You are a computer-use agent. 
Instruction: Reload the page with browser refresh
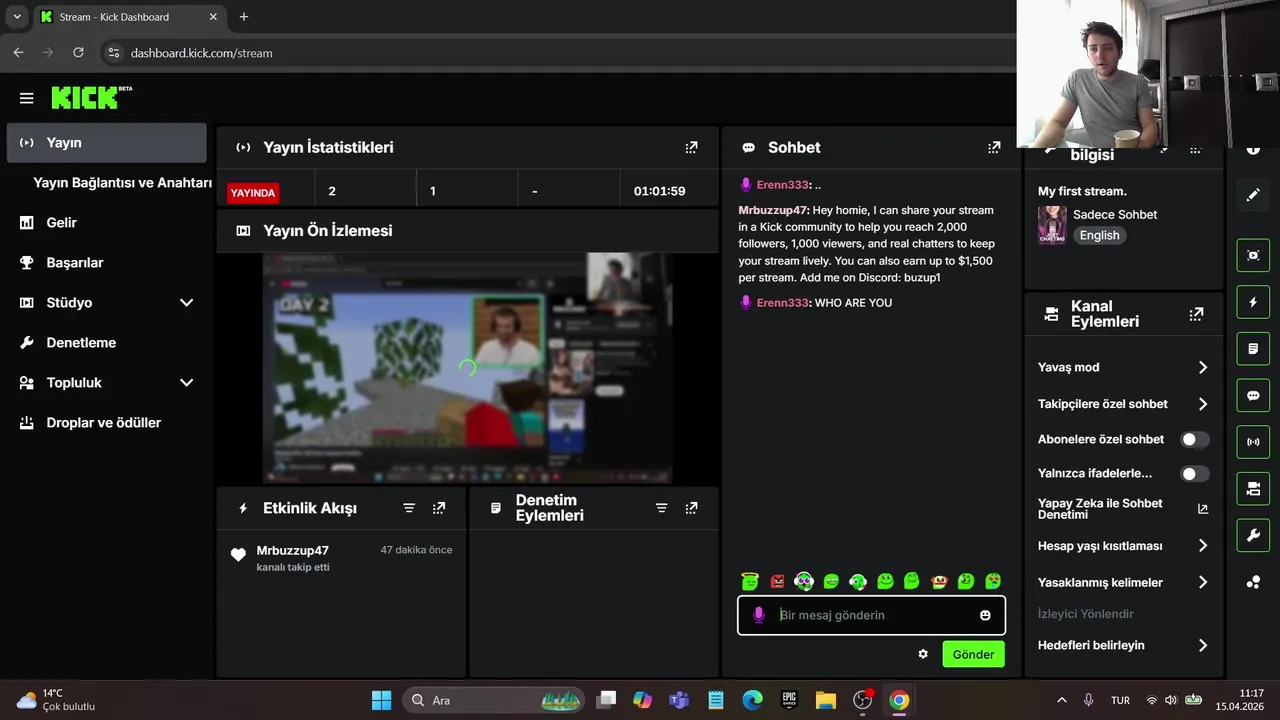pos(79,52)
